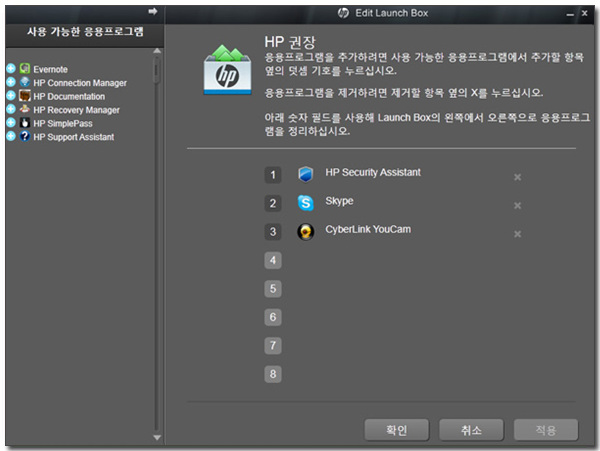This screenshot has width=600, height=451.
Task: Remove HP Security Assistant with its X
Action: click(x=517, y=177)
